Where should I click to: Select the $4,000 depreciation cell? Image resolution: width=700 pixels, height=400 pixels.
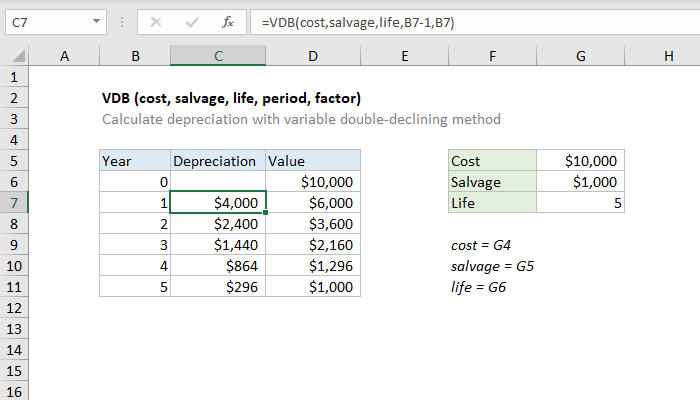pos(218,203)
